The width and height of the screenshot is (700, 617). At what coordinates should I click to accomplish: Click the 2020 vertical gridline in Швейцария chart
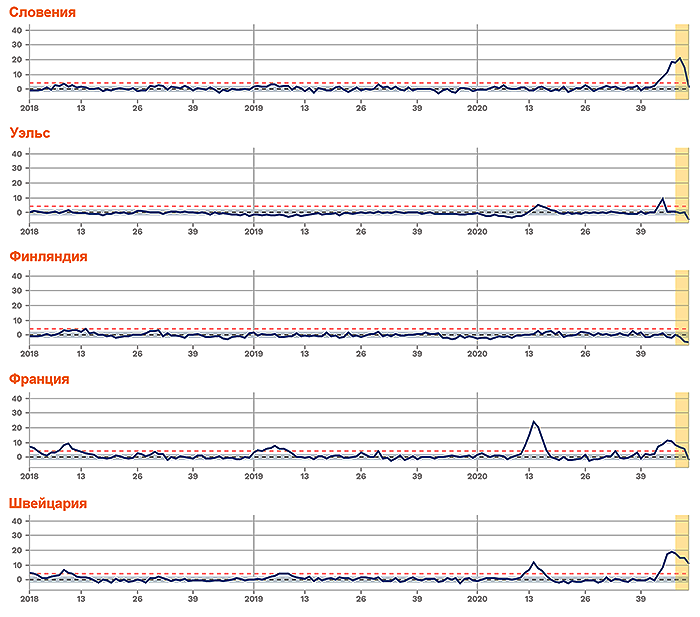pos(477,552)
